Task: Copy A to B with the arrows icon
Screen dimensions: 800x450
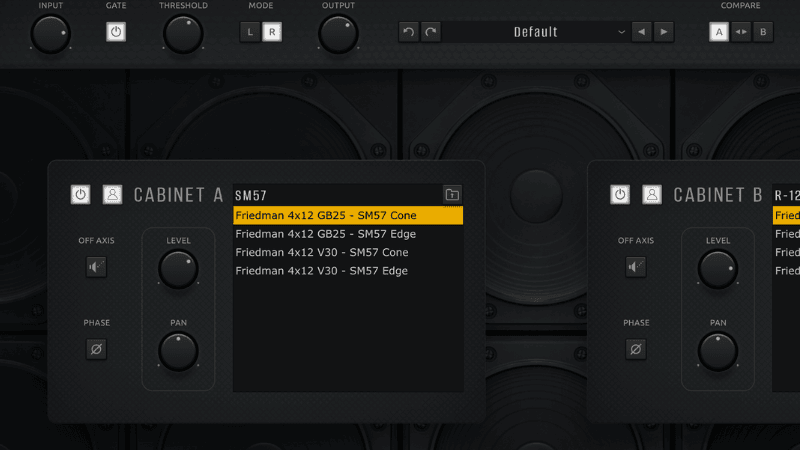Action: (x=741, y=32)
